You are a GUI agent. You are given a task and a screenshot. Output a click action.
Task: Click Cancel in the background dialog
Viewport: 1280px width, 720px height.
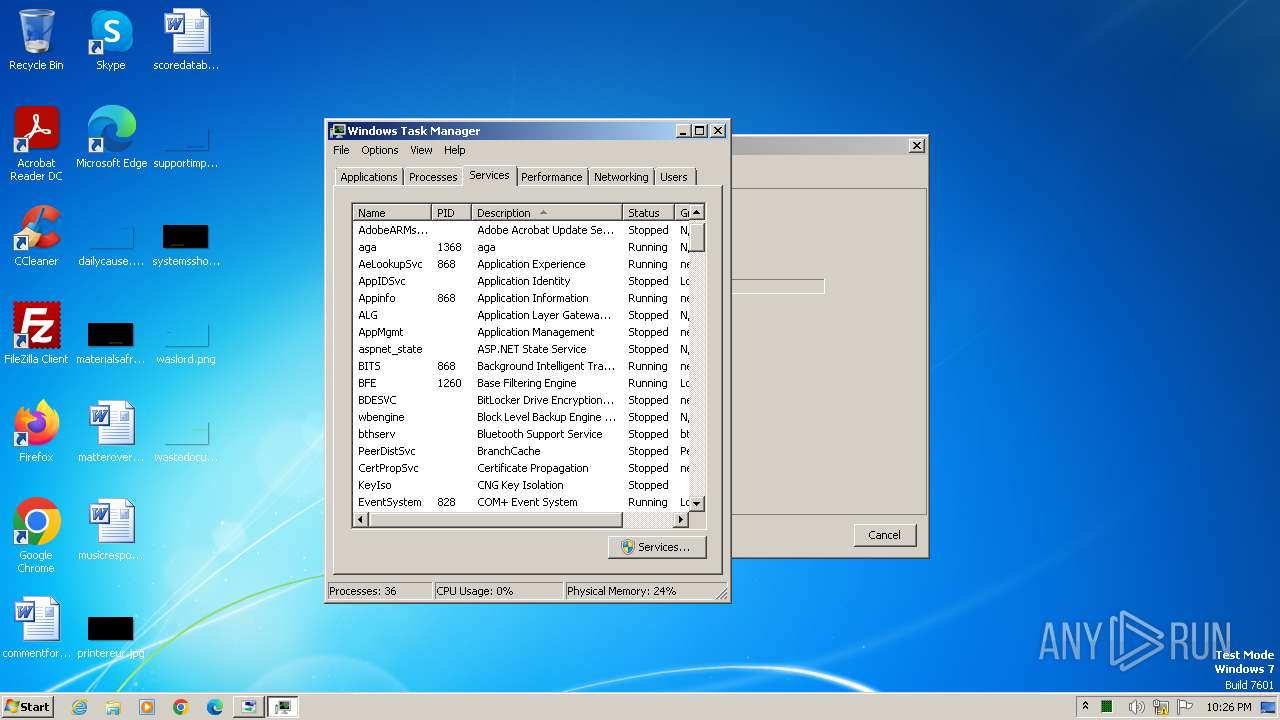(x=884, y=535)
